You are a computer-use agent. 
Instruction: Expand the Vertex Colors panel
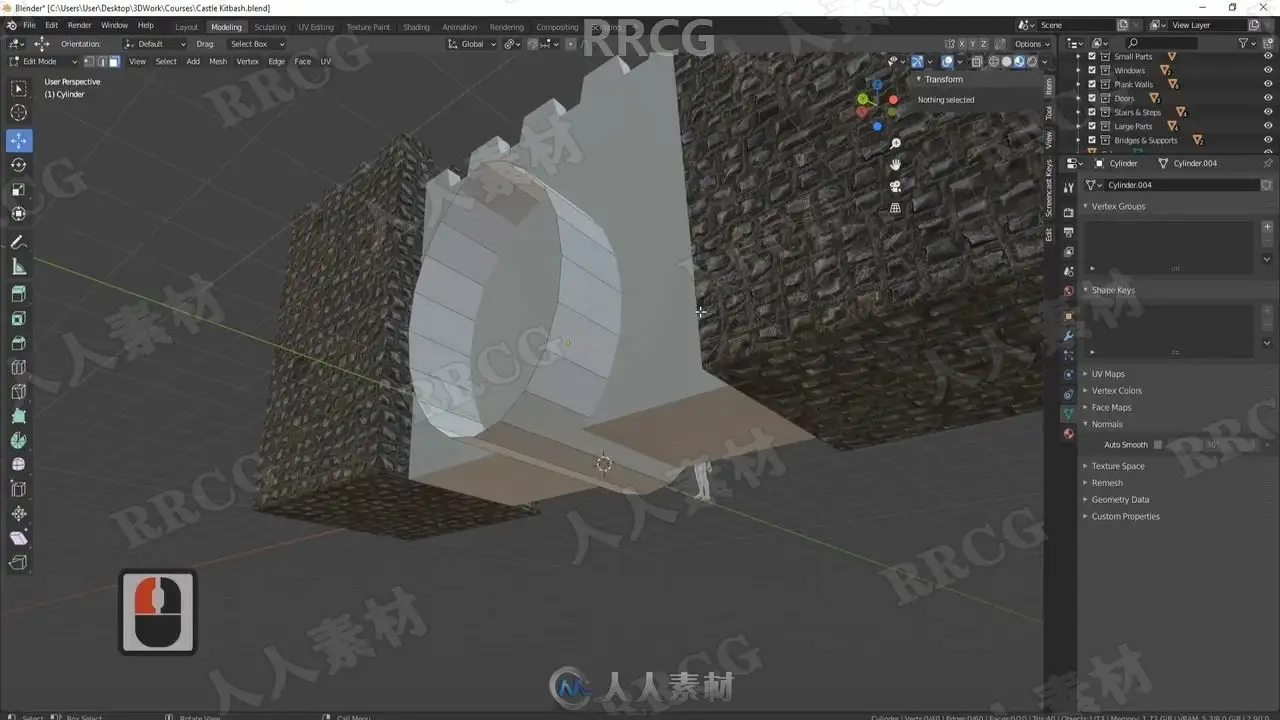click(x=1116, y=391)
